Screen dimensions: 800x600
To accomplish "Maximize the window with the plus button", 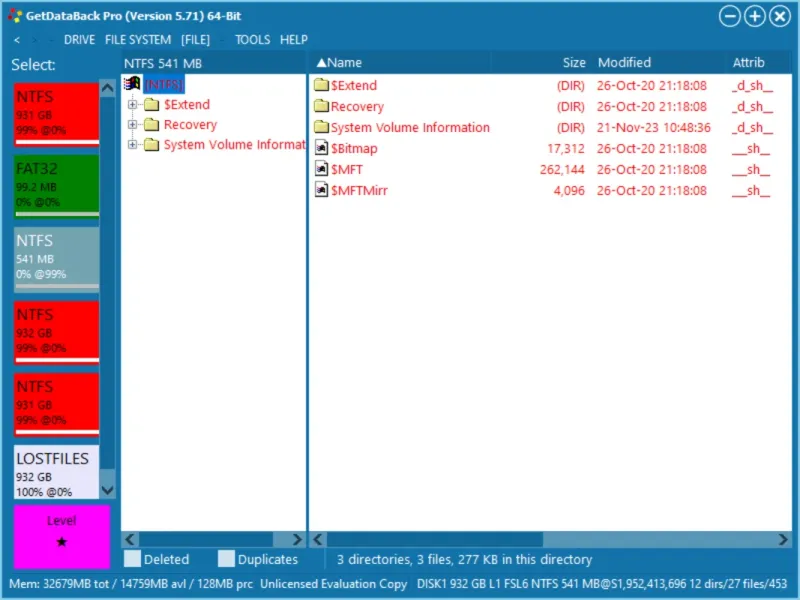I will (x=755, y=16).
